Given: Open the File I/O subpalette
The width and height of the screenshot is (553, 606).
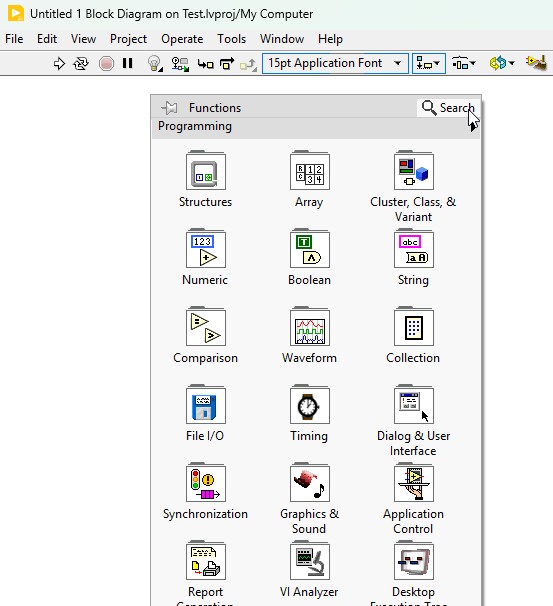Looking at the screenshot, I should point(206,414).
